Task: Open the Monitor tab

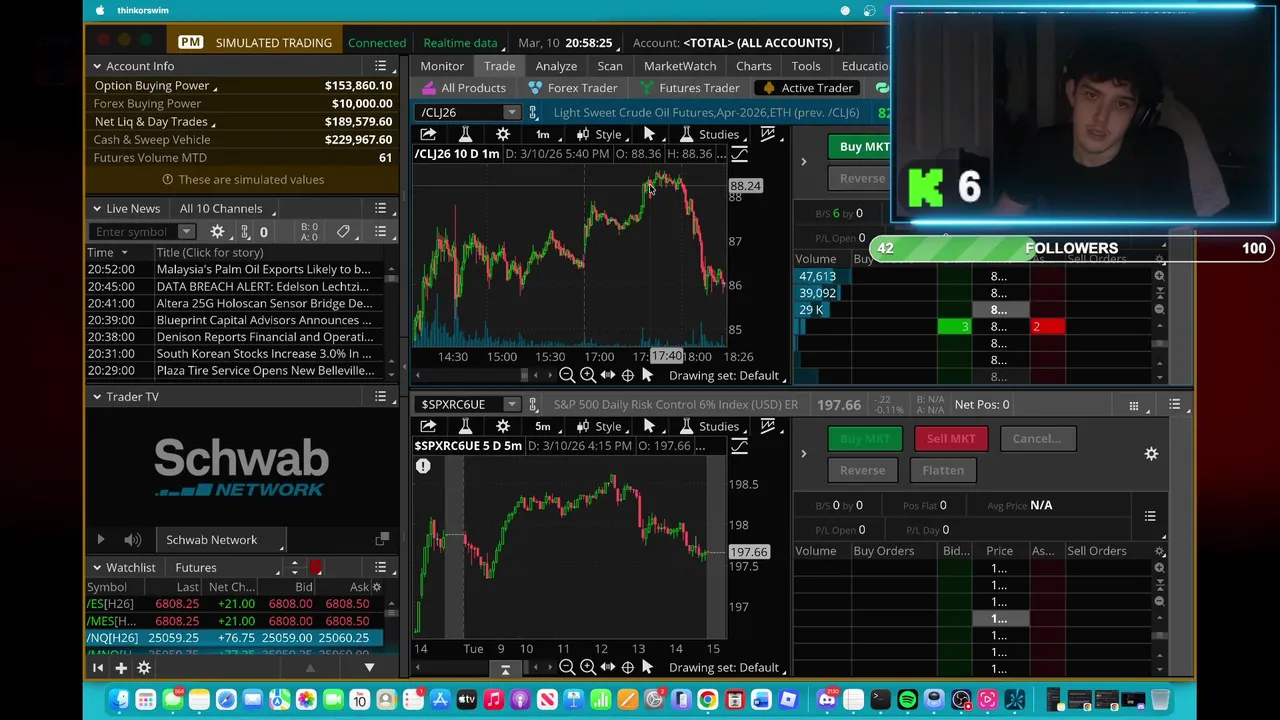Action: pyautogui.click(x=442, y=66)
